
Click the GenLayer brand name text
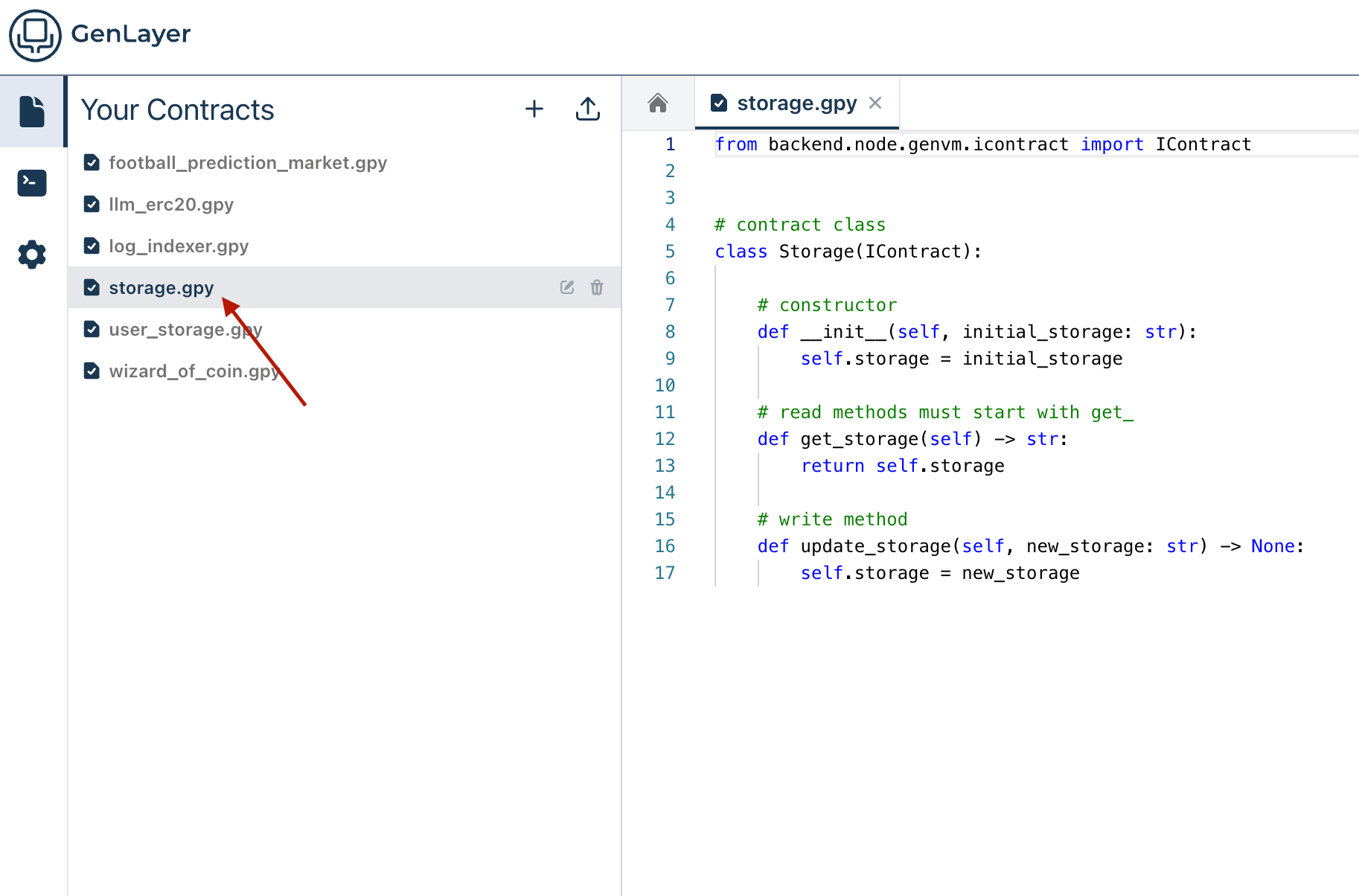point(131,33)
